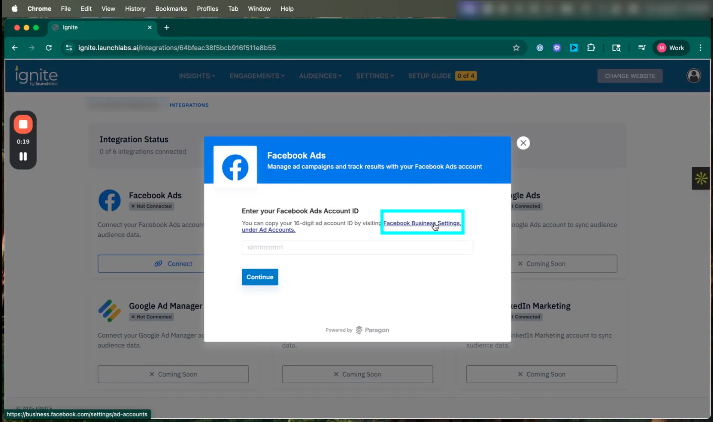Image resolution: width=713 pixels, height=422 pixels.
Task: Click the media control toolbar icon
Action: (642, 48)
